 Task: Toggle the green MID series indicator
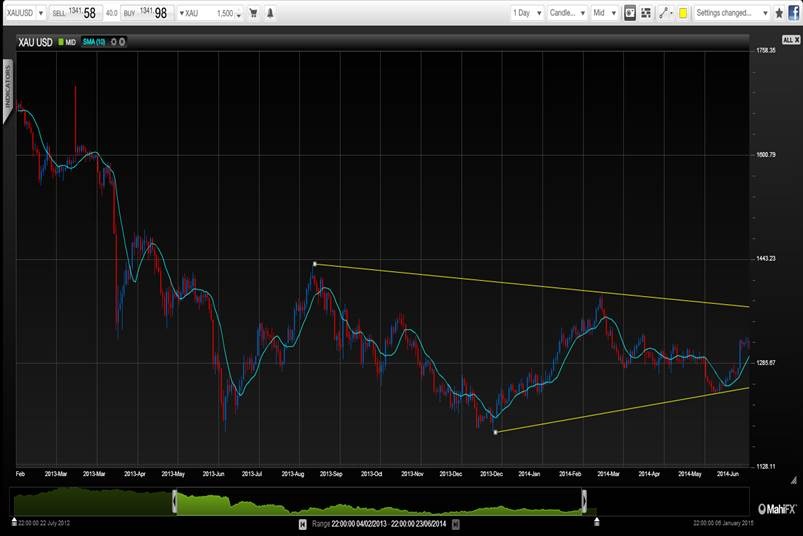66,43
